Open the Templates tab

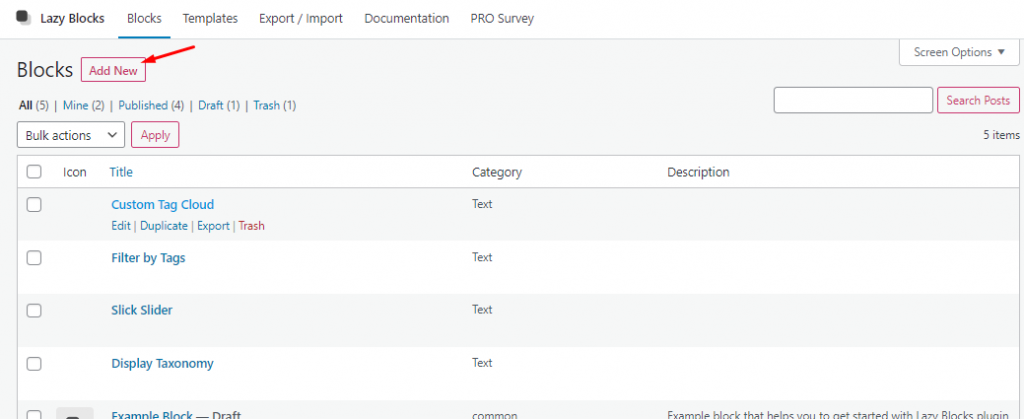point(210,19)
